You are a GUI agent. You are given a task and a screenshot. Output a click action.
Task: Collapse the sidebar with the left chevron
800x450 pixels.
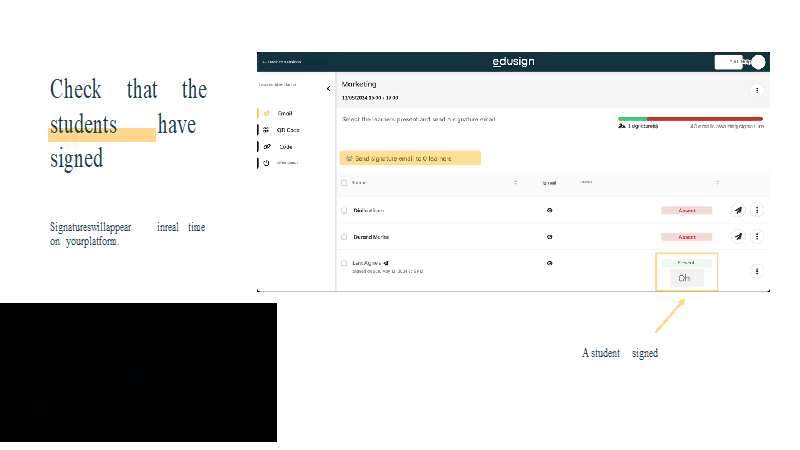pyautogui.click(x=328, y=89)
